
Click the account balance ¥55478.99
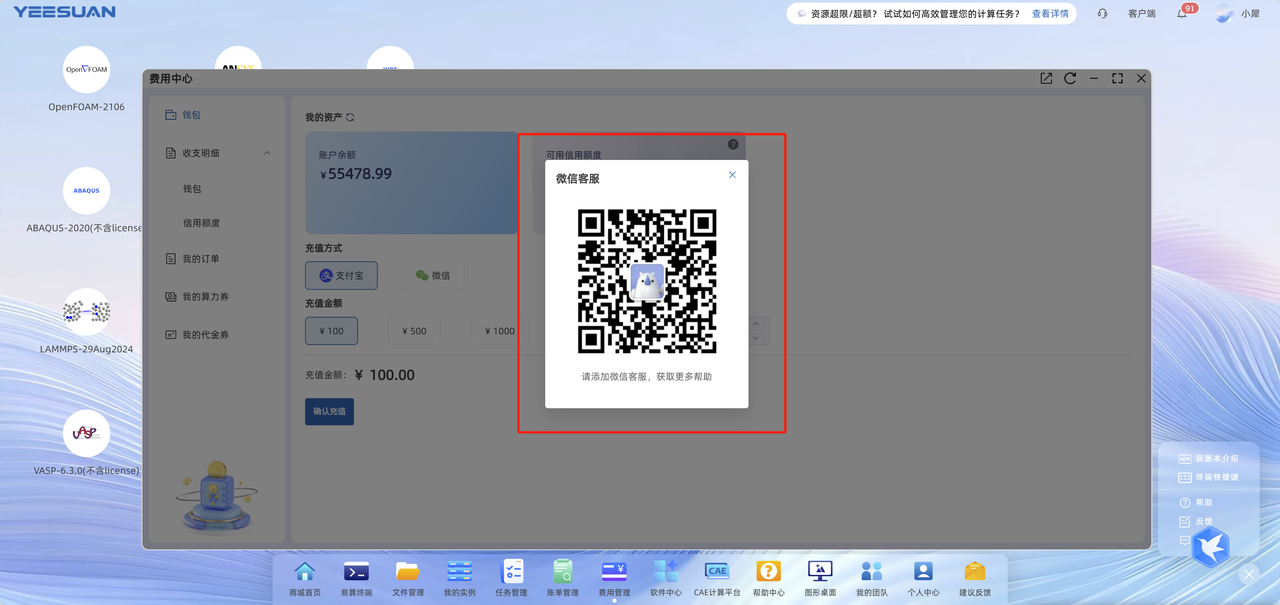pyautogui.click(x=355, y=174)
